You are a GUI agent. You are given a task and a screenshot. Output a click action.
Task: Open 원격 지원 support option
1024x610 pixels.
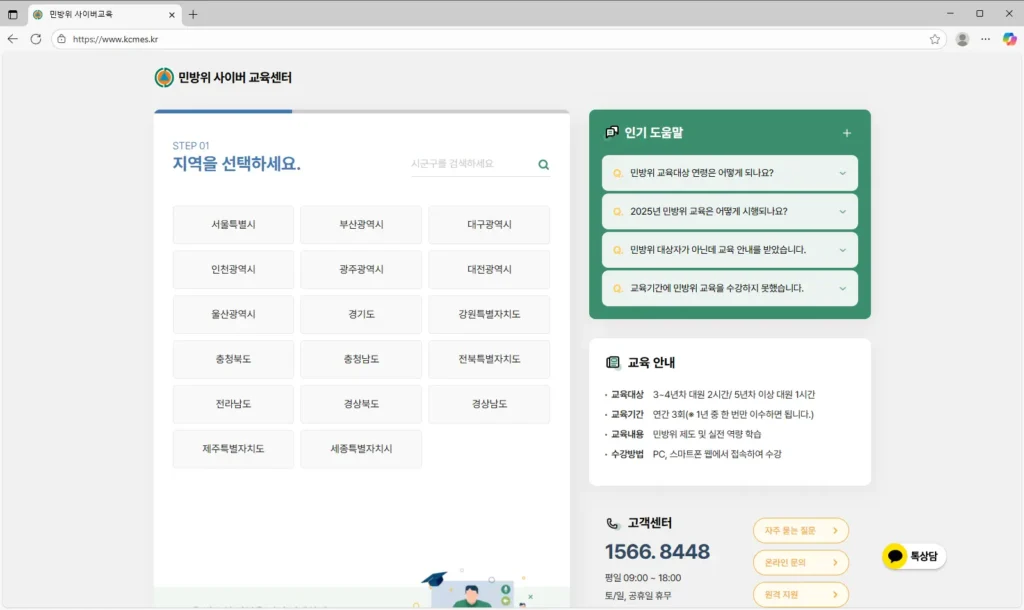pyautogui.click(x=800, y=594)
